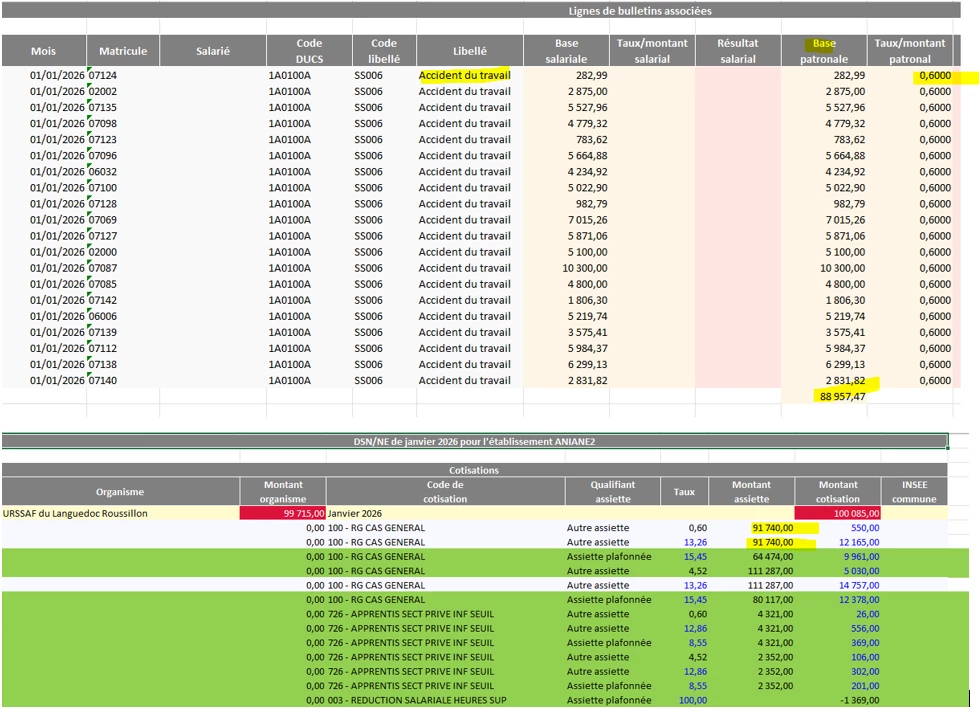Click apprentis cotisation amount 556,00
This screenshot has width=979, height=716.
[865, 629]
